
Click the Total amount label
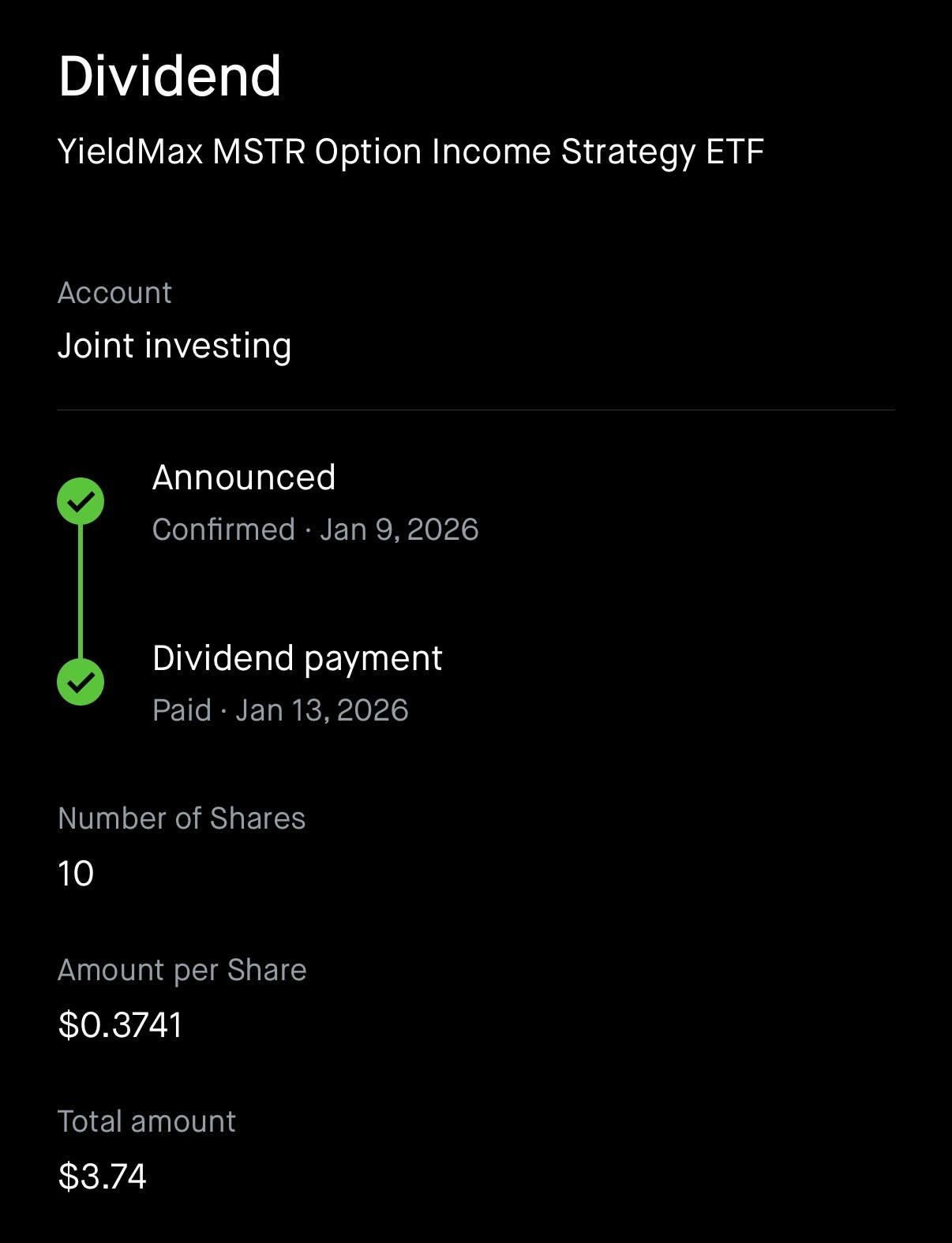(147, 1121)
